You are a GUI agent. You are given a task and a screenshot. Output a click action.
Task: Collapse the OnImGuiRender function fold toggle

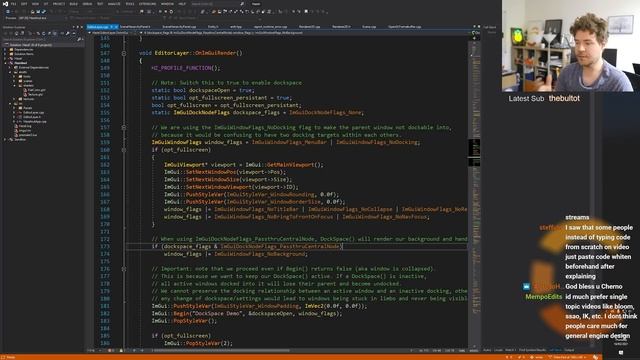[x=124, y=53]
